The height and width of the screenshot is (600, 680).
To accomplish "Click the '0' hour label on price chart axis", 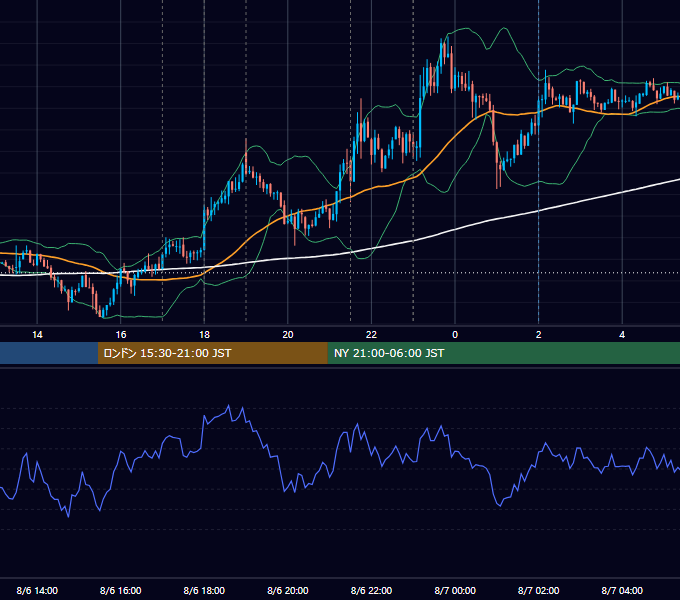I will pyautogui.click(x=455, y=335).
